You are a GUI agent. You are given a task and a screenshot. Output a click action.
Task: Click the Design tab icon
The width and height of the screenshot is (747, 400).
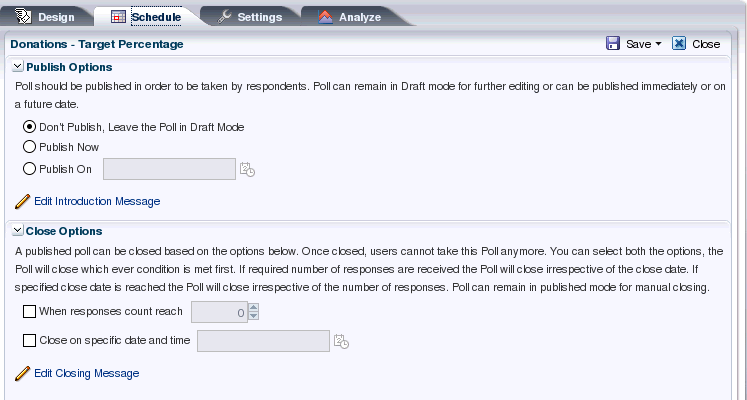coord(23,16)
